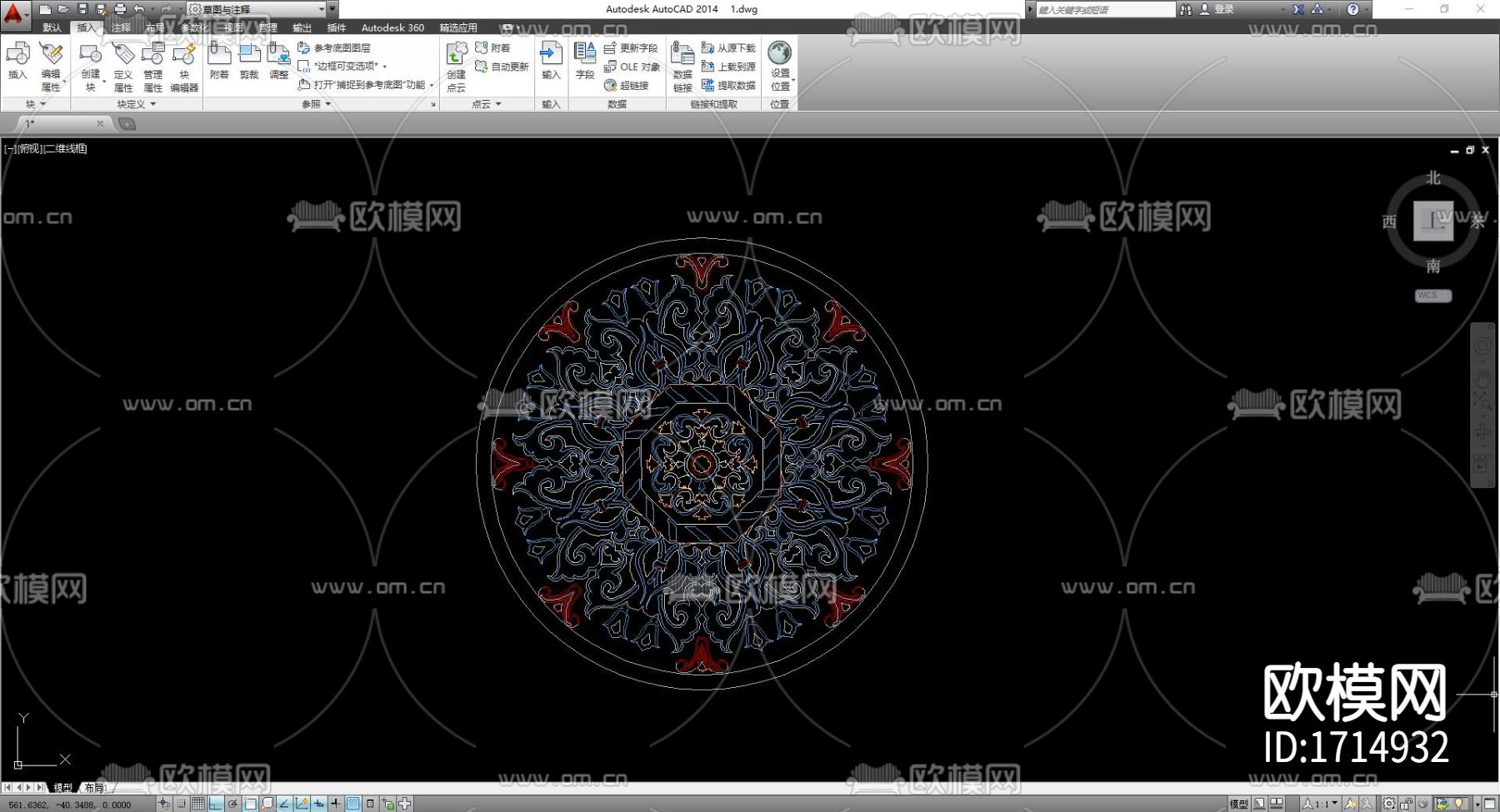1500x812 pixels.
Task: Click the 字段 (Field) icon
Action: tap(585, 61)
